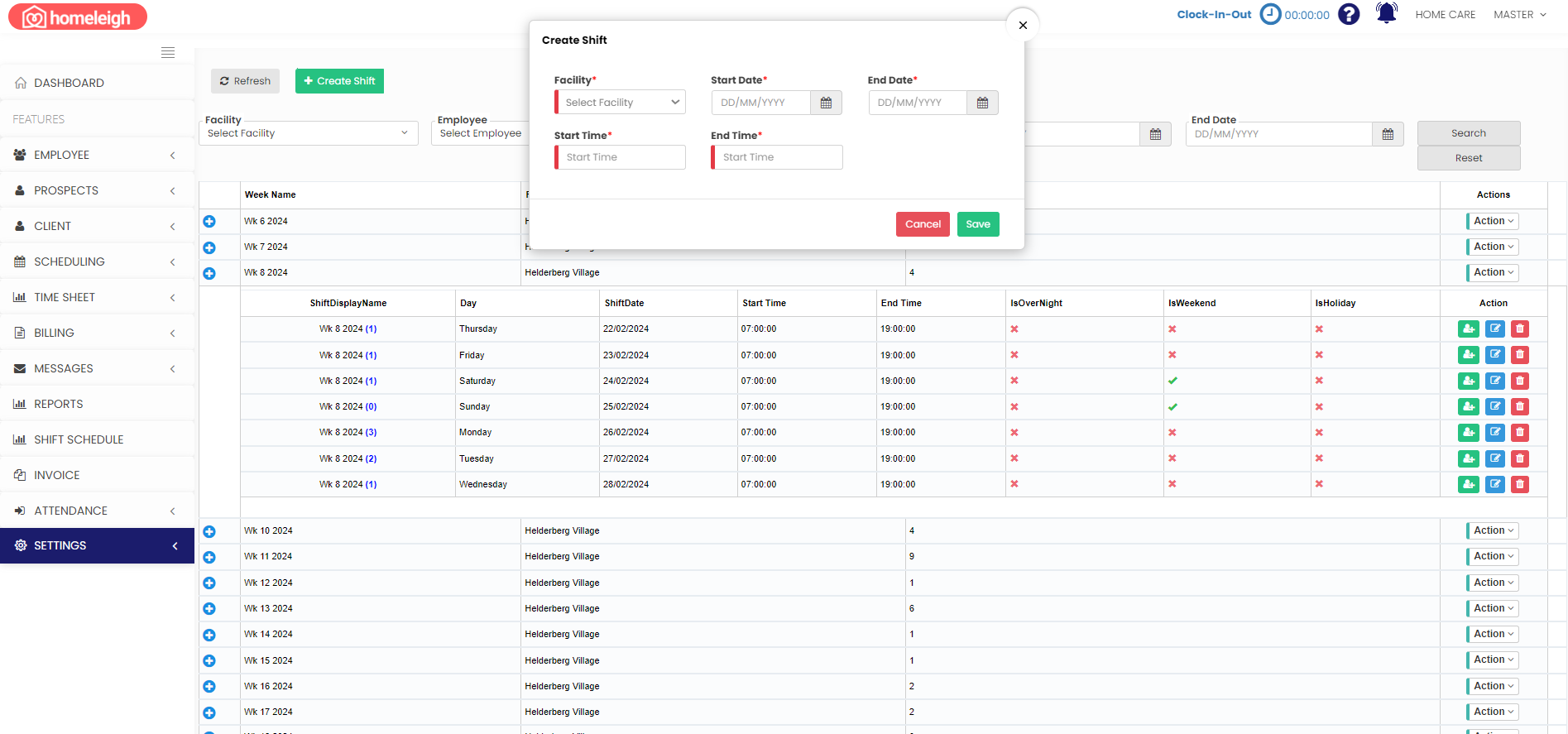The image size is (1568, 734).
Task: Go to Dashboard in sidebar
Action: coord(69,83)
